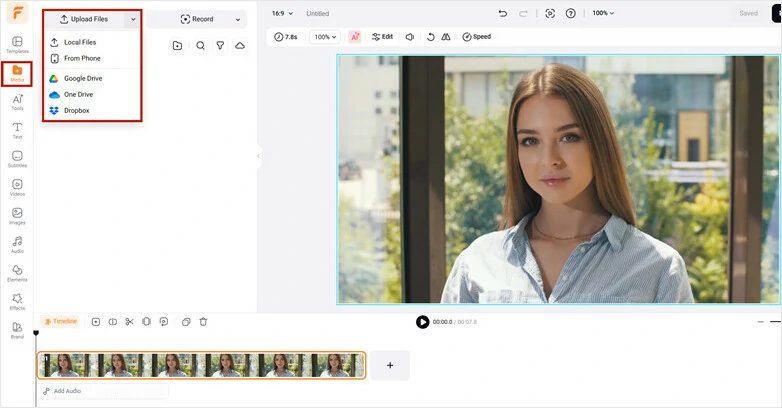Click the FlexClip logo icon
Screen dimensions: 782x408
[17, 13]
